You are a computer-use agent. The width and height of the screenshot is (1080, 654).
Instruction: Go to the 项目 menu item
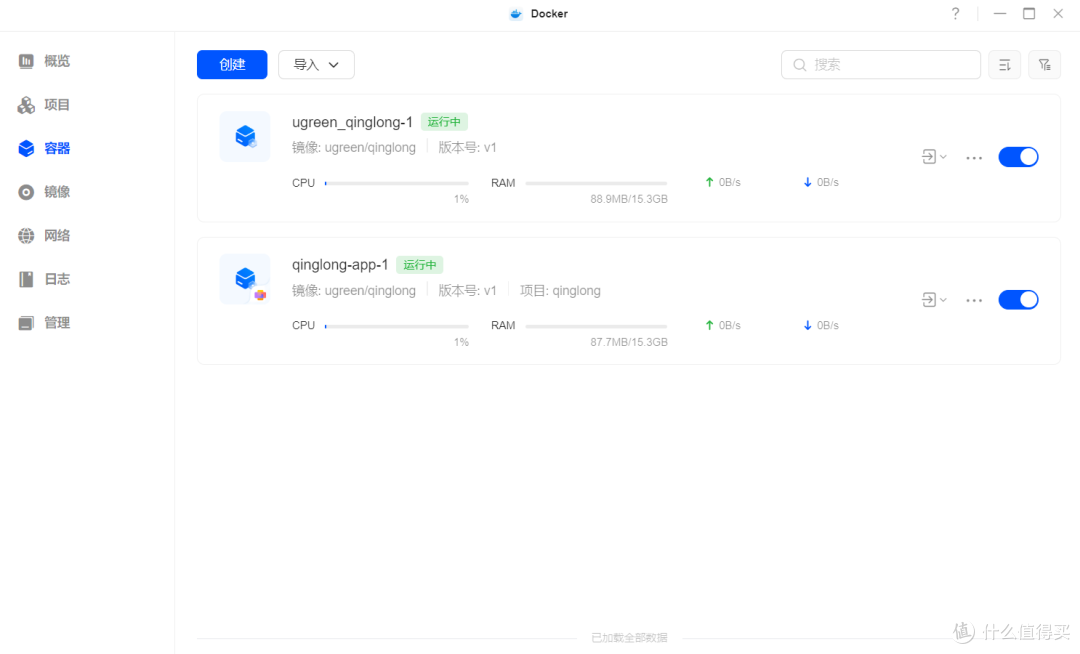[57, 105]
